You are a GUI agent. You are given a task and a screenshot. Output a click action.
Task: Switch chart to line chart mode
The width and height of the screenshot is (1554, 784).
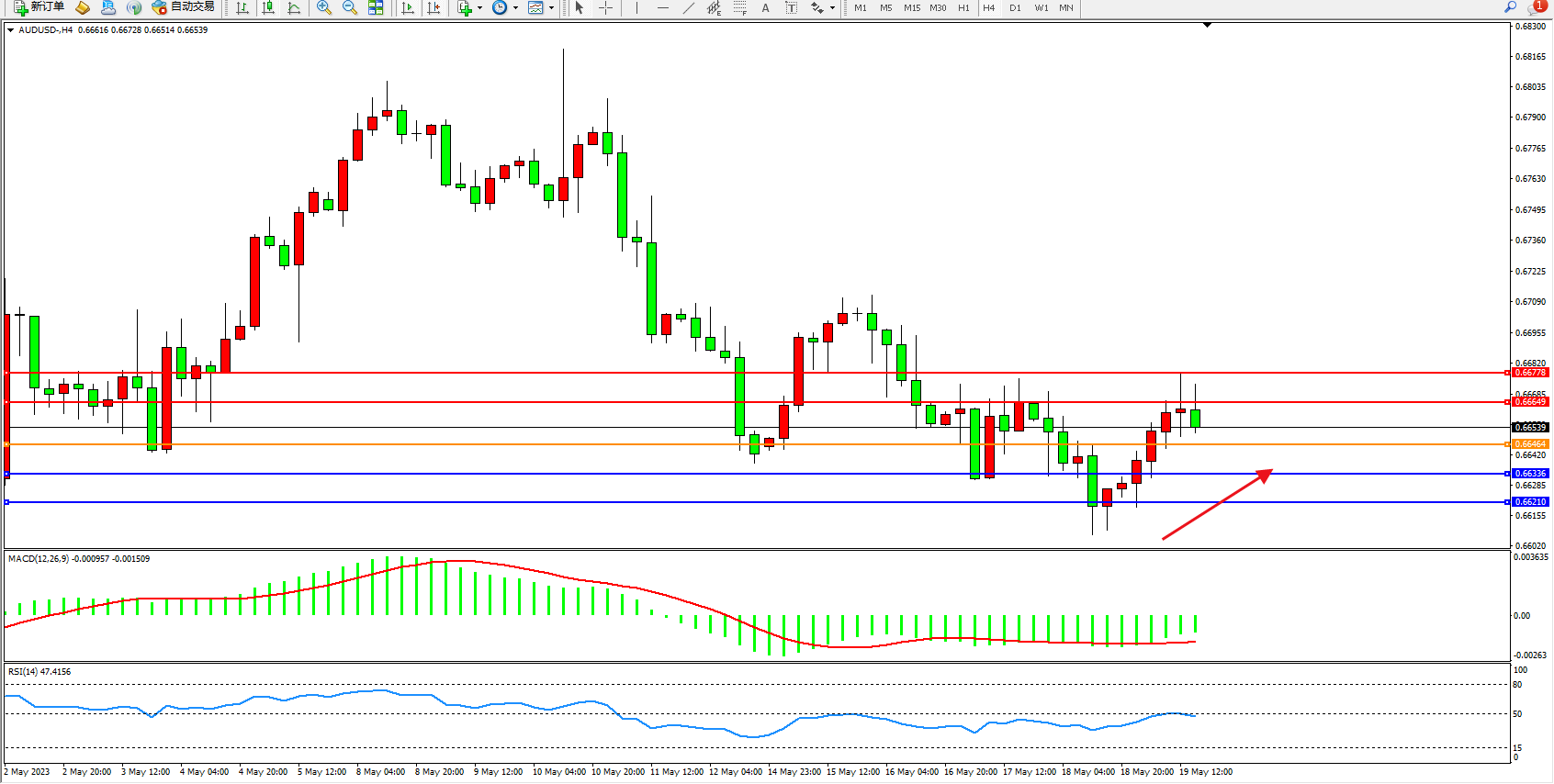pos(294,7)
